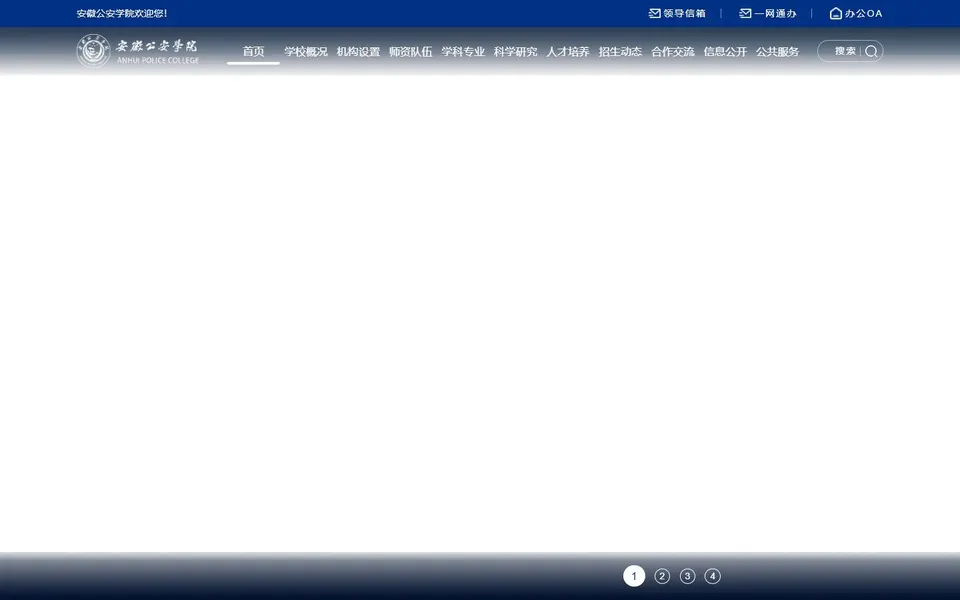This screenshot has height=600, width=960.
Task: Click the 安徽公安学院欢迎您! welcome text
Action: click(122, 13)
